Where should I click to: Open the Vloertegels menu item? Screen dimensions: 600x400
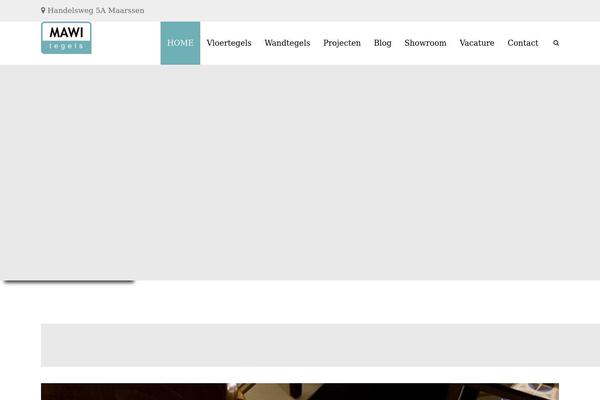(x=229, y=43)
